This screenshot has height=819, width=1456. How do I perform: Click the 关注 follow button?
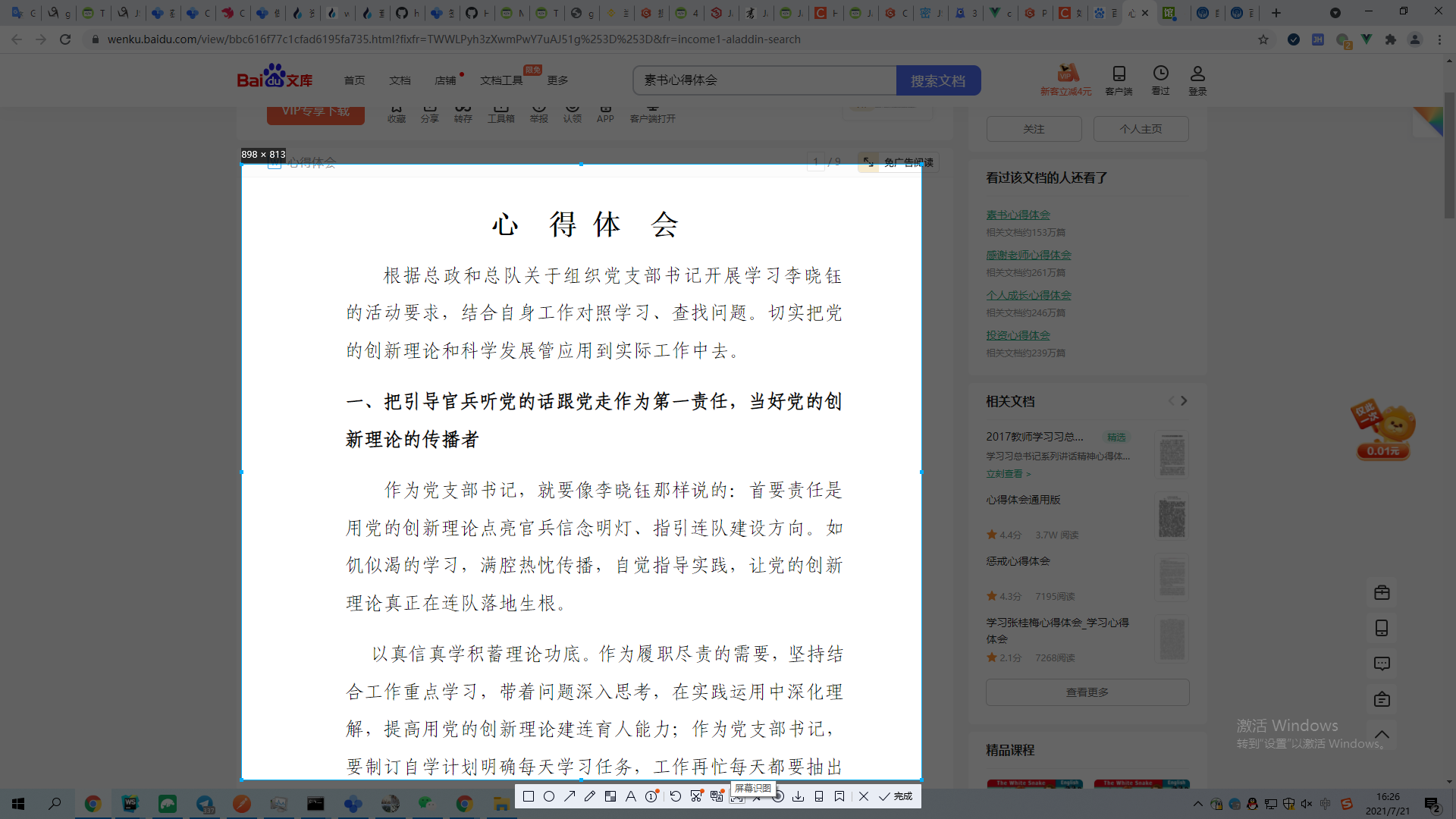(x=1034, y=129)
